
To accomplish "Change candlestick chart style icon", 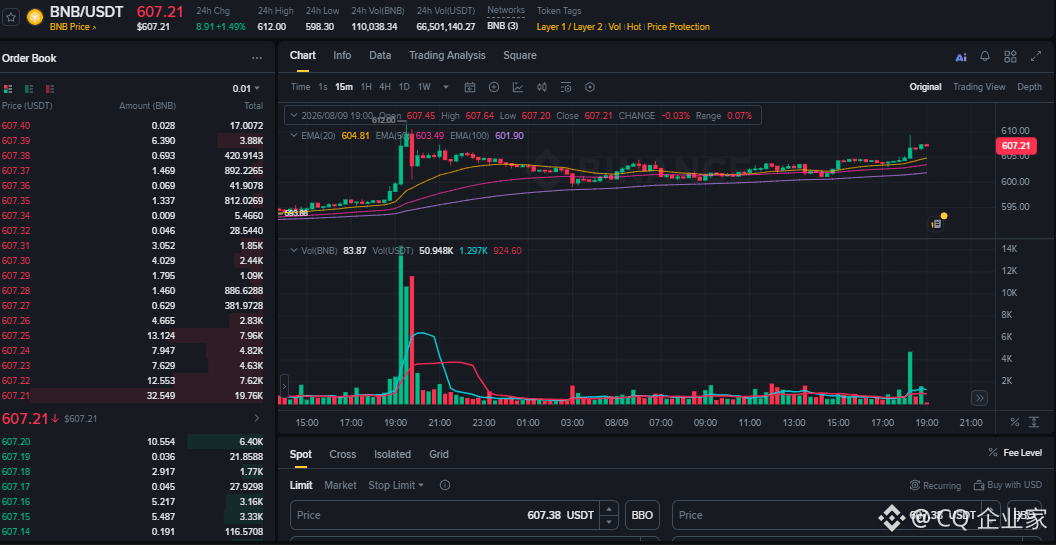I will coord(542,87).
